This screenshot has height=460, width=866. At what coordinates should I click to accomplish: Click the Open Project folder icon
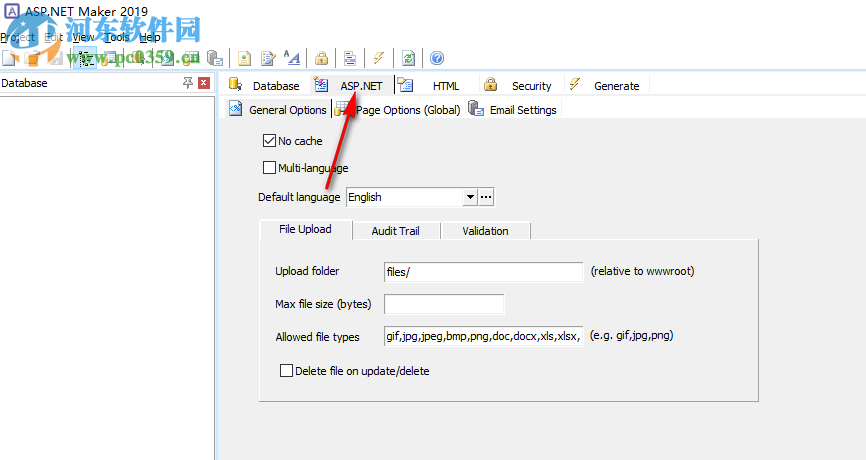point(32,58)
